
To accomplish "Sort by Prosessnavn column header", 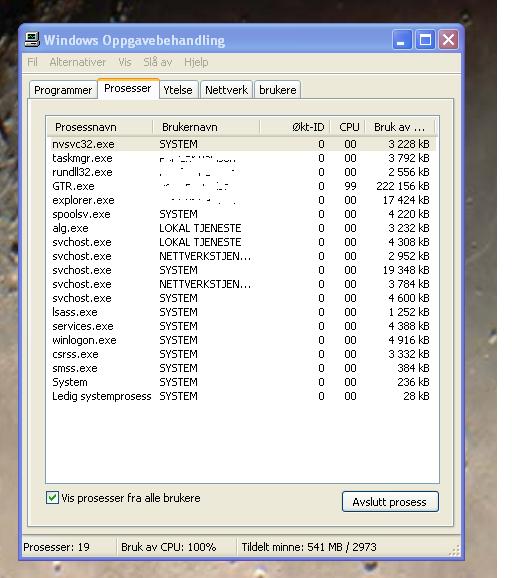I will (100, 127).
